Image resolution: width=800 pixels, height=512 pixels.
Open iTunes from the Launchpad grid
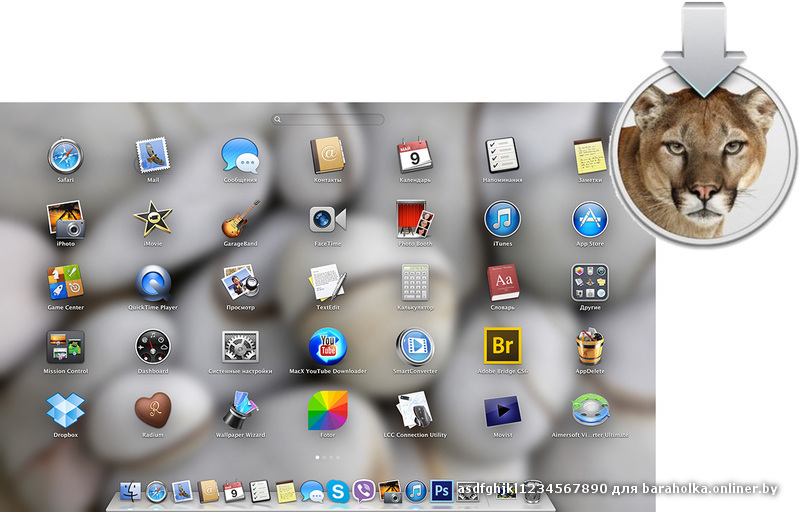[x=502, y=219]
